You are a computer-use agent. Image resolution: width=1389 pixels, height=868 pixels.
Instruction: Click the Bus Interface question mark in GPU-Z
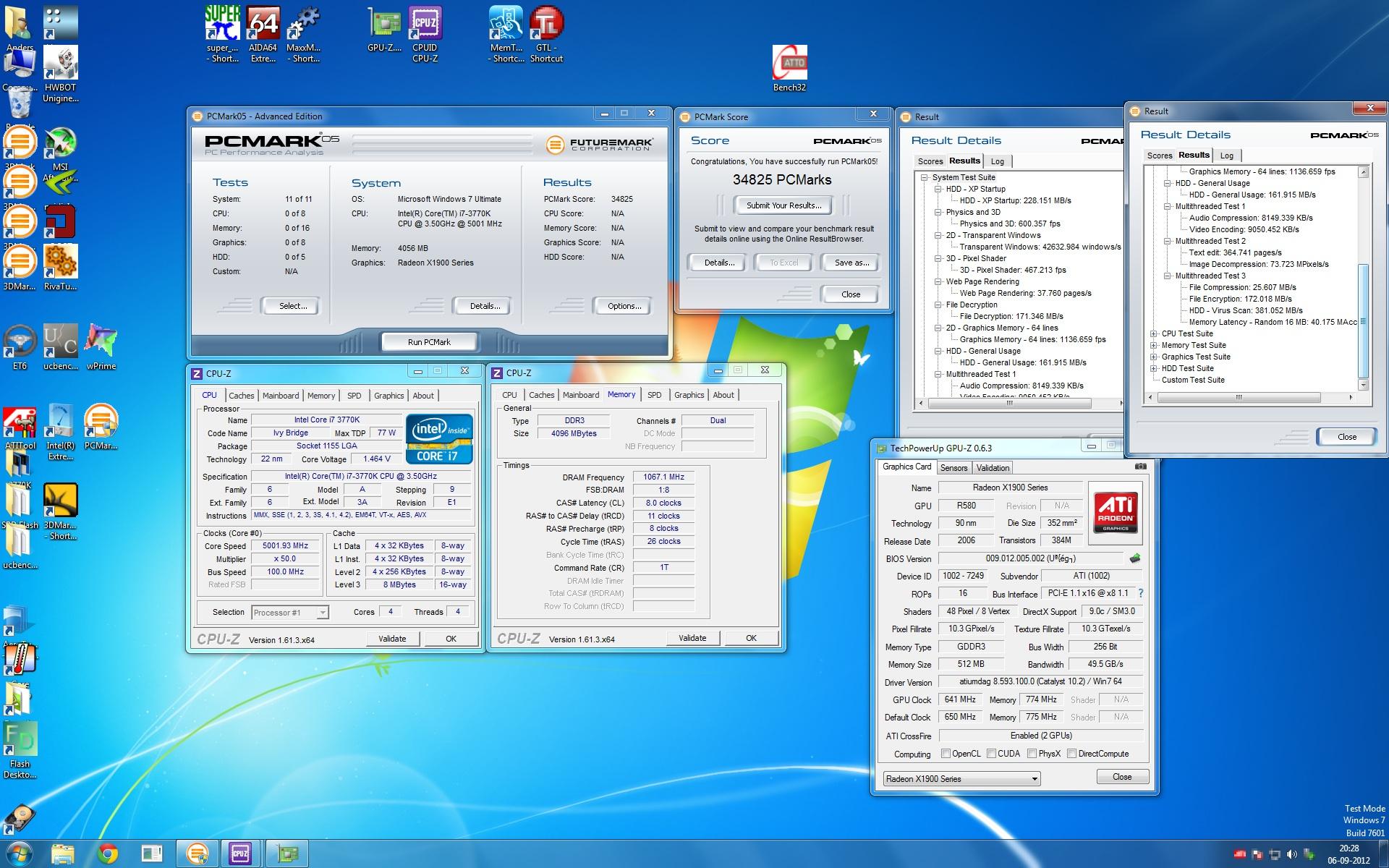pyautogui.click(x=1141, y=593)
